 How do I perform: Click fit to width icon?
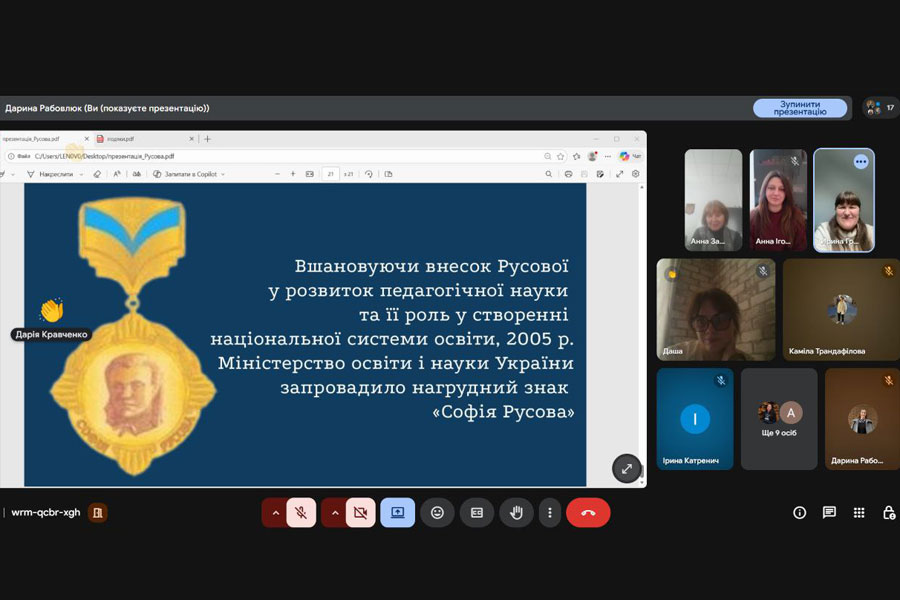tap(309, 174)
